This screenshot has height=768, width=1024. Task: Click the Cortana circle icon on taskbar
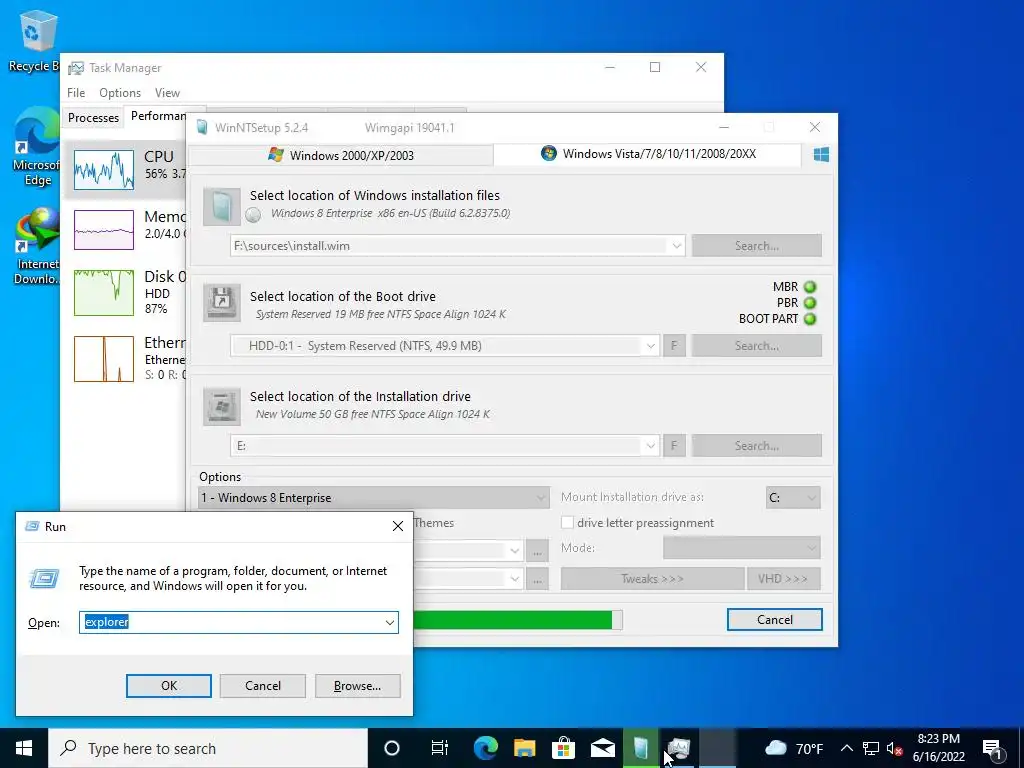(392, 748)
